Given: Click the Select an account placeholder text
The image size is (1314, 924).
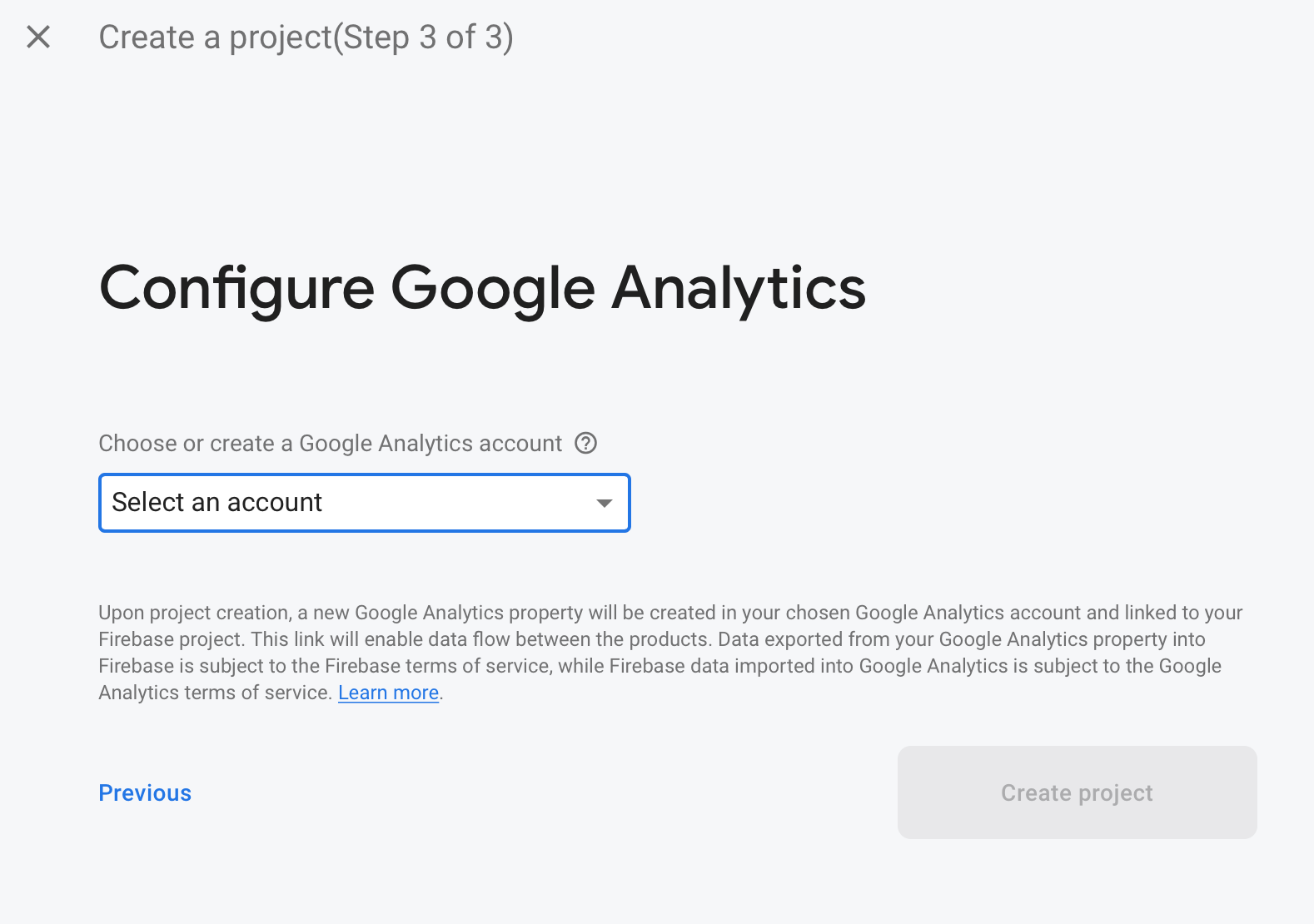Looking at the screenshot, I should (x=217, y=503).
